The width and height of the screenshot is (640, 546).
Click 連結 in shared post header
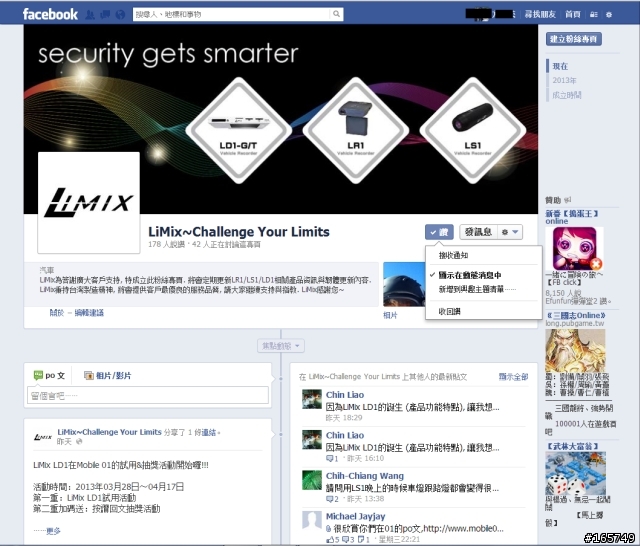pos(209,433)
